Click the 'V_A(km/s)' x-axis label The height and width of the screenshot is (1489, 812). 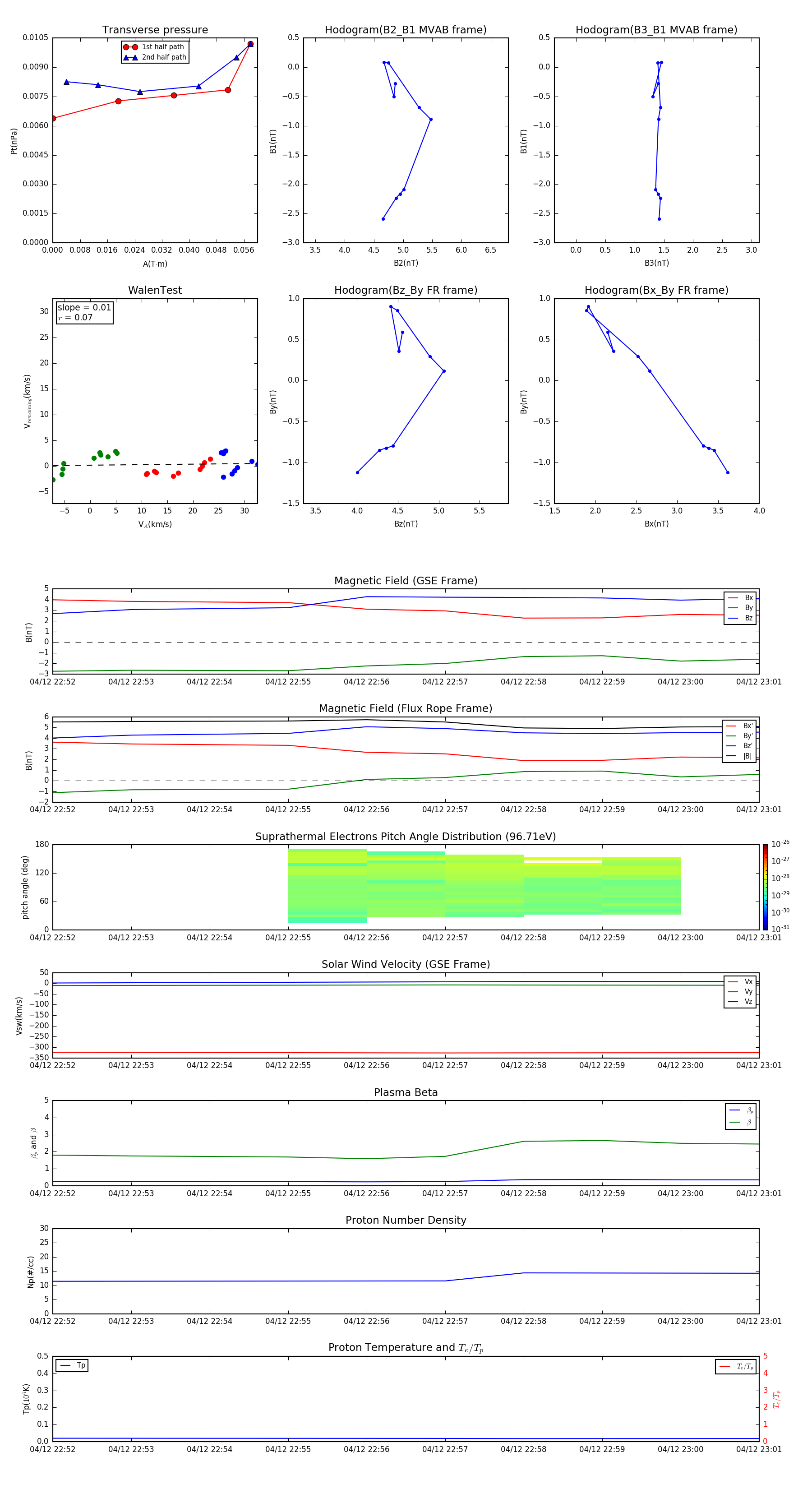(x=155, y=525)
